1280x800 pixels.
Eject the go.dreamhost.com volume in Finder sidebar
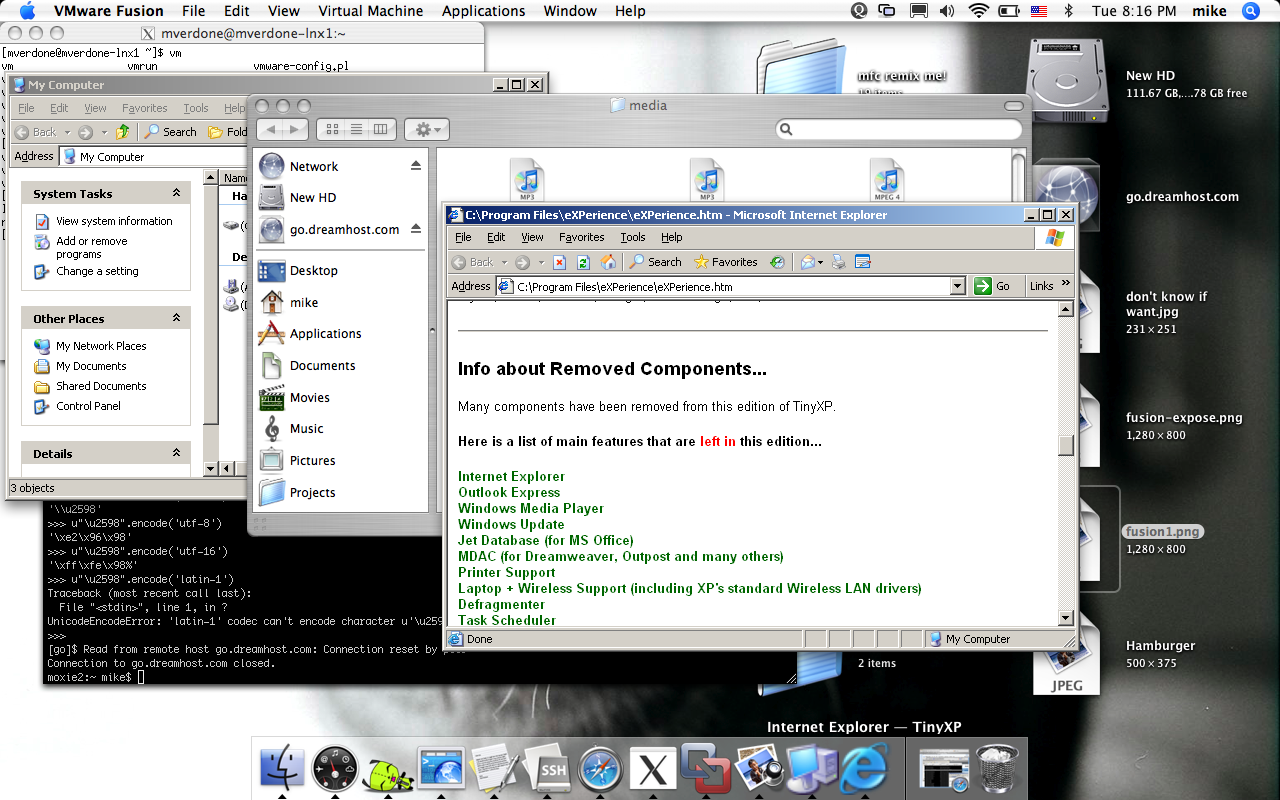point(416,229)
